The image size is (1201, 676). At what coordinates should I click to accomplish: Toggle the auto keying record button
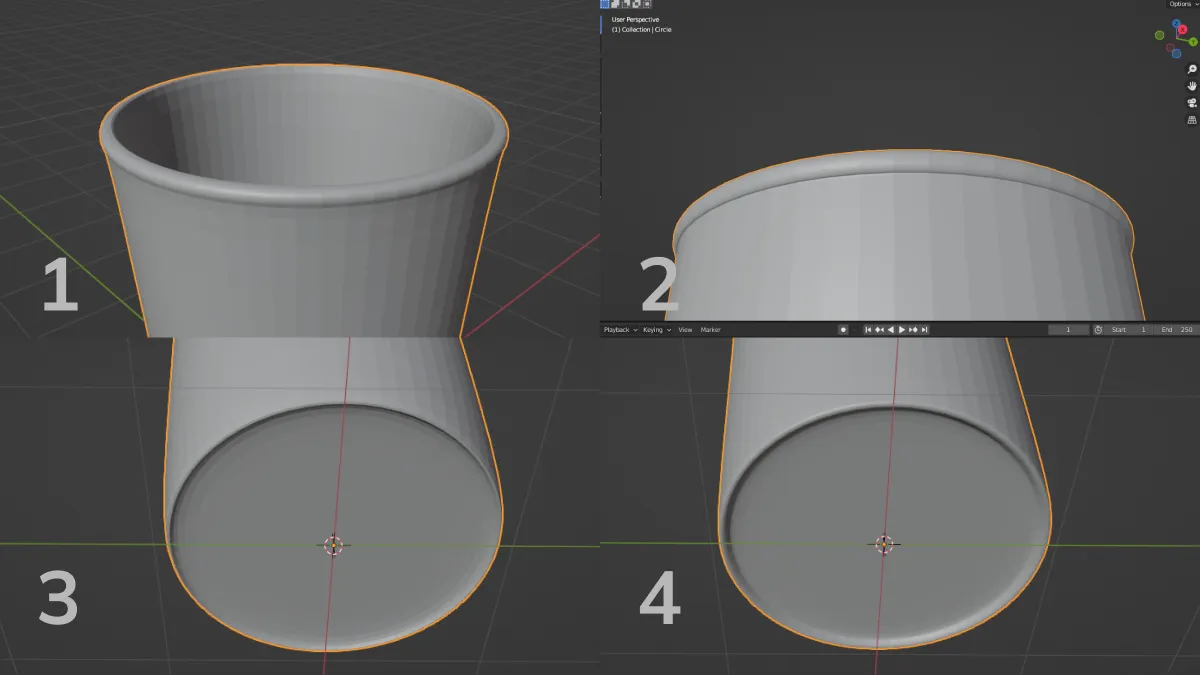(843, 330)
